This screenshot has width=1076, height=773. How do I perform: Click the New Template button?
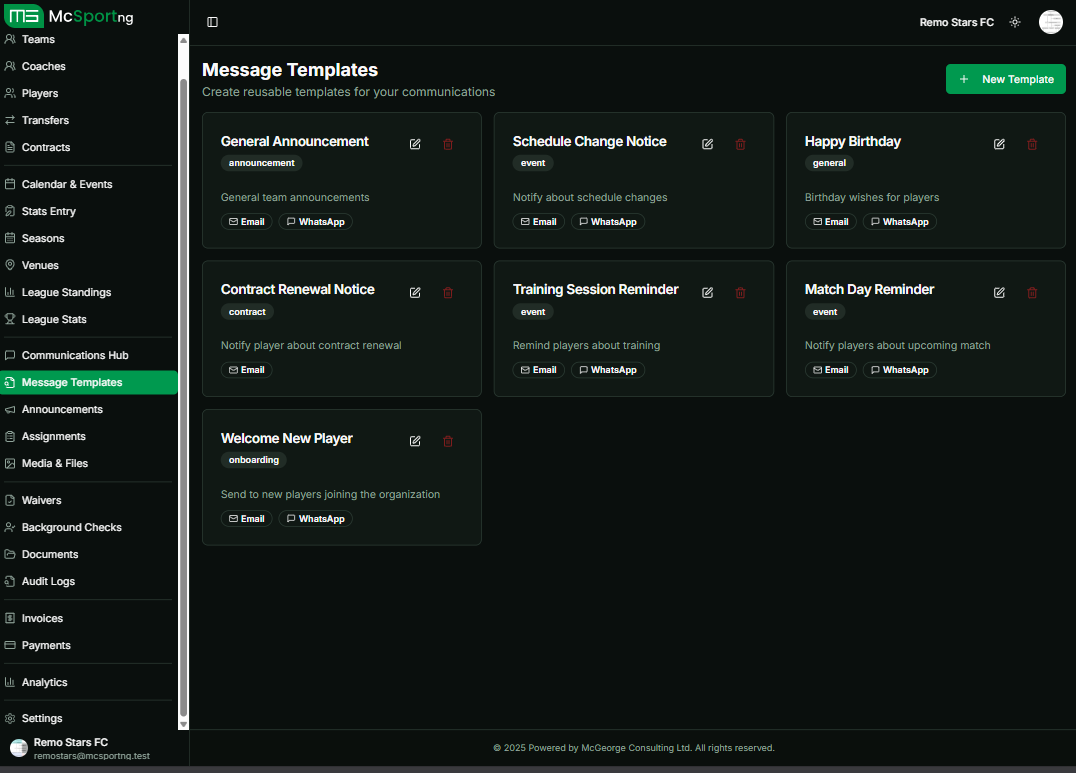[1005, 78]
